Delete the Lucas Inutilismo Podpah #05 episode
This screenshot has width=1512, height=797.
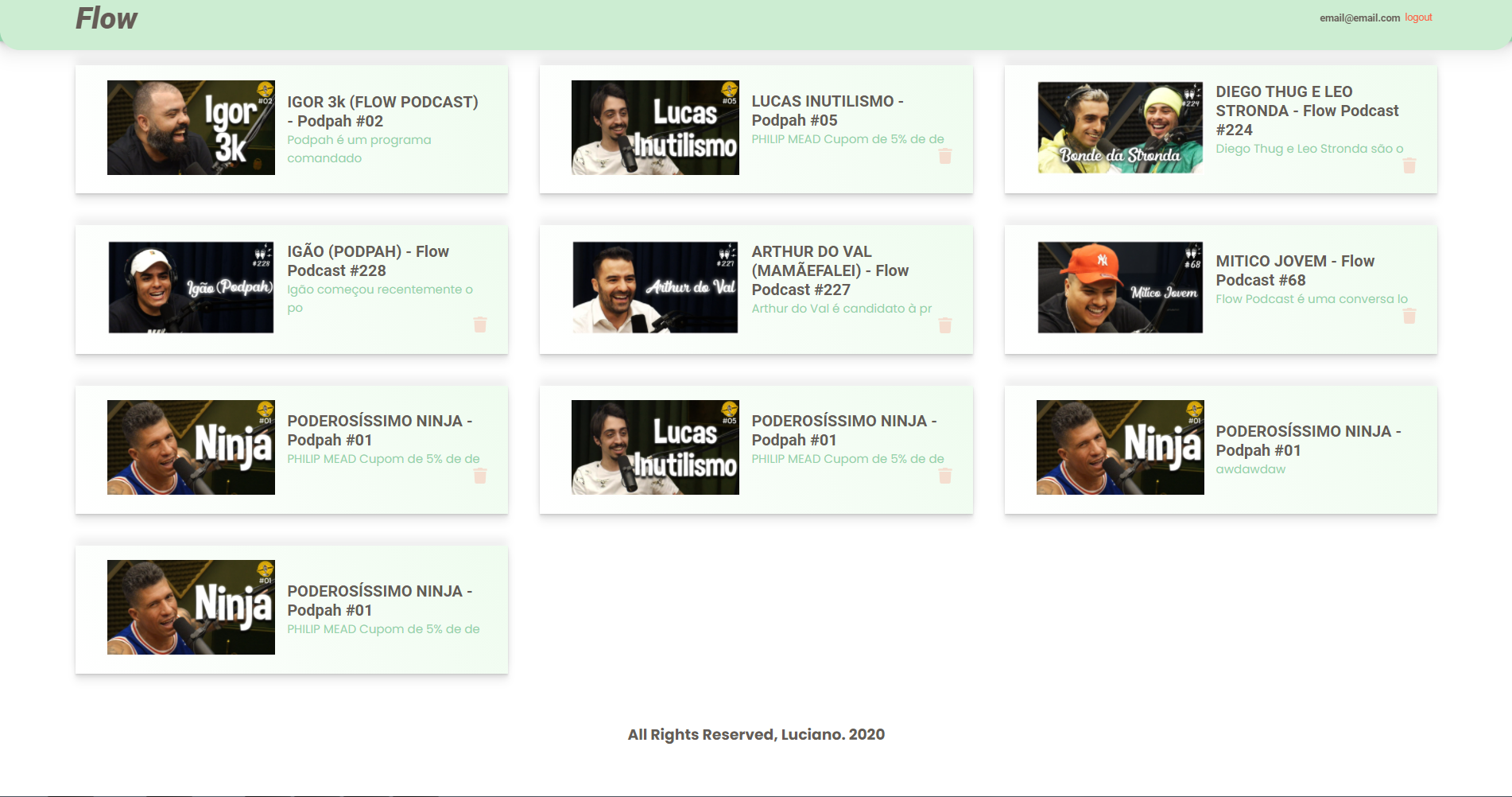tap(944, 157)
